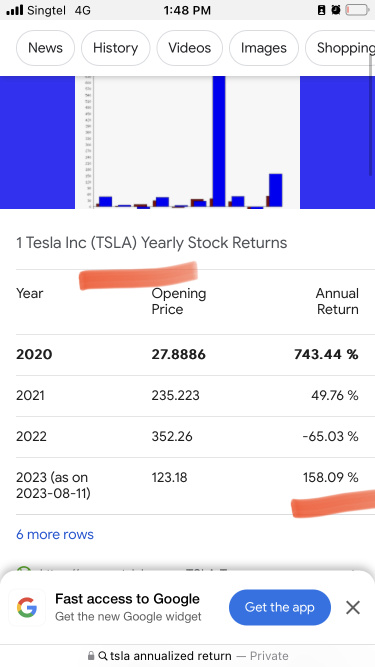Open the Shopping filter chip
The image size is (375, 667).
[x=340, y=48]
